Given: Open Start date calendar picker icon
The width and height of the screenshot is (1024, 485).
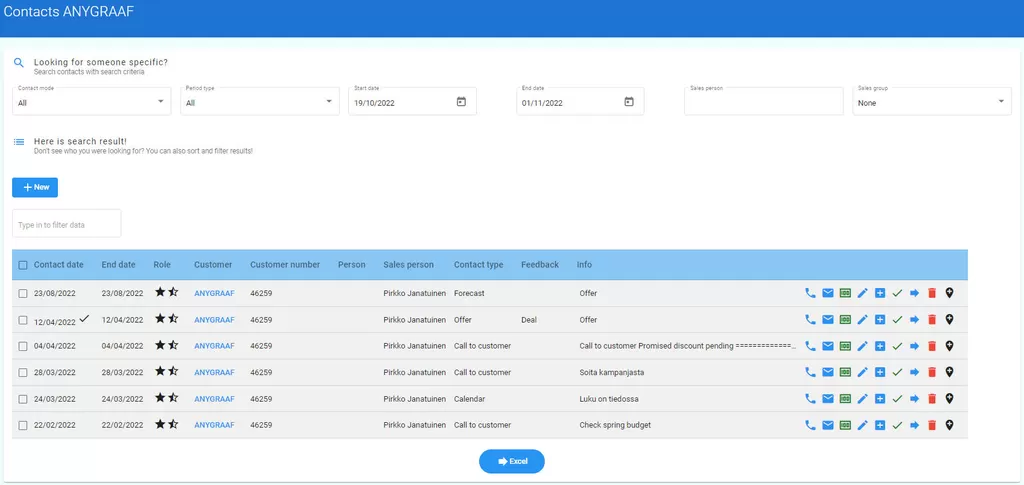Looking at the screenshot, I should (x=461, y=102).
